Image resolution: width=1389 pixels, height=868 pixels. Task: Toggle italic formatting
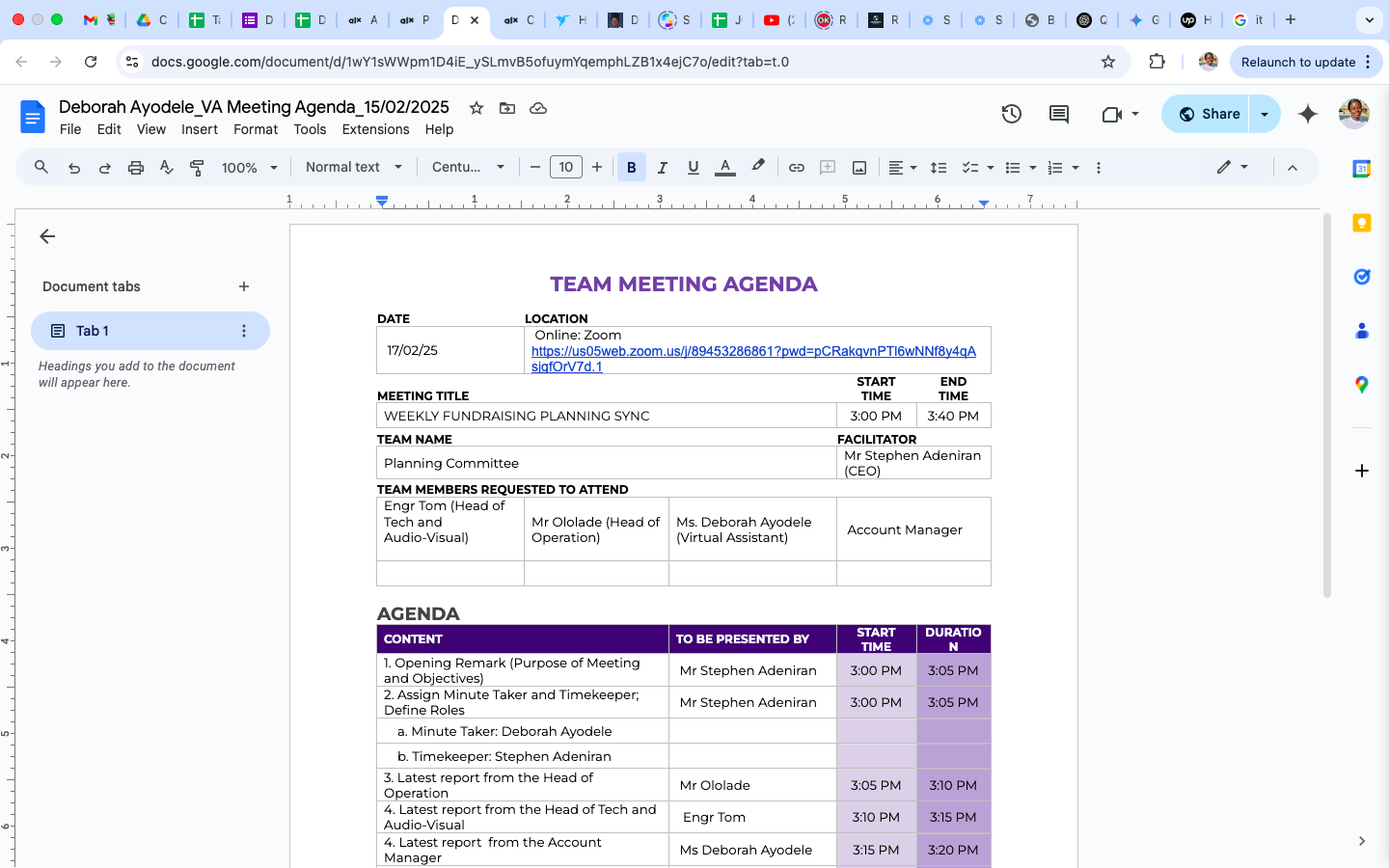click(x=662, y=168)
